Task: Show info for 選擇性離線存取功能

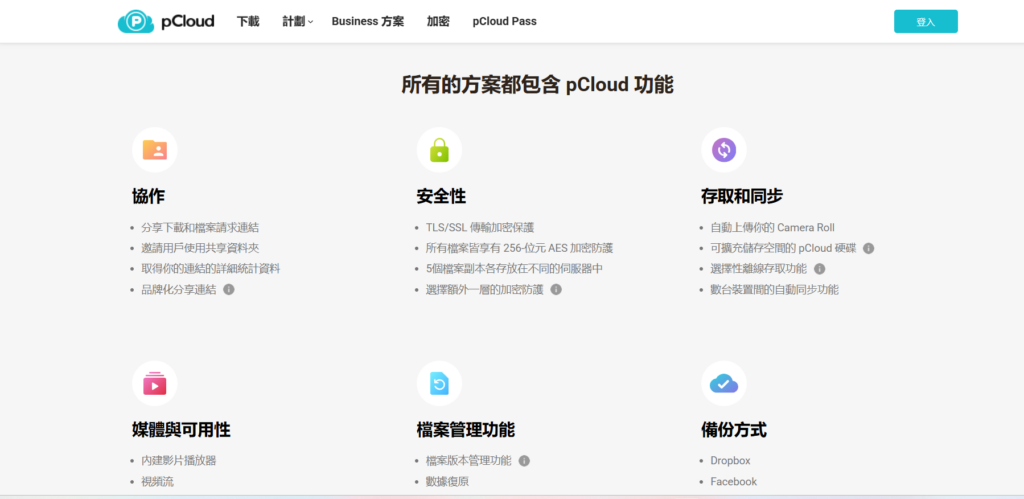Action: coord(820,268)
